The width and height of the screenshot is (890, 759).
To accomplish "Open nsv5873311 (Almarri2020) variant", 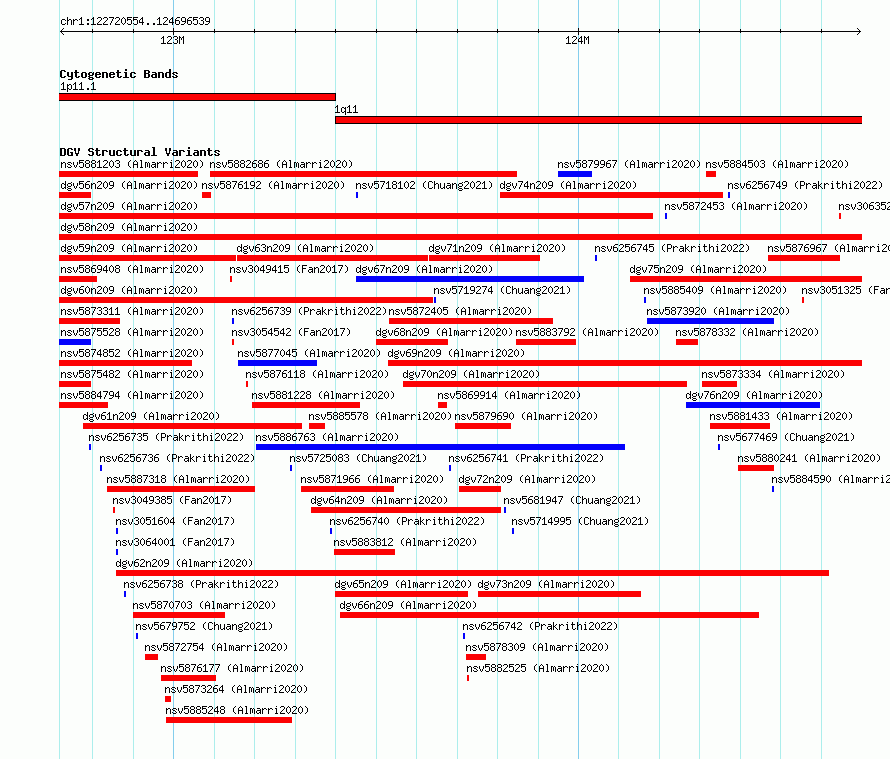I will tap(89, 321).
